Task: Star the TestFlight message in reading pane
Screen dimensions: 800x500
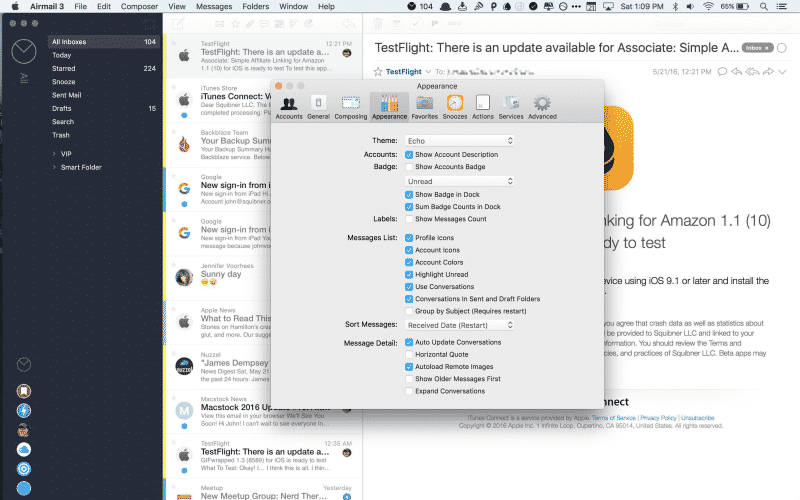Action: (378, 72)
